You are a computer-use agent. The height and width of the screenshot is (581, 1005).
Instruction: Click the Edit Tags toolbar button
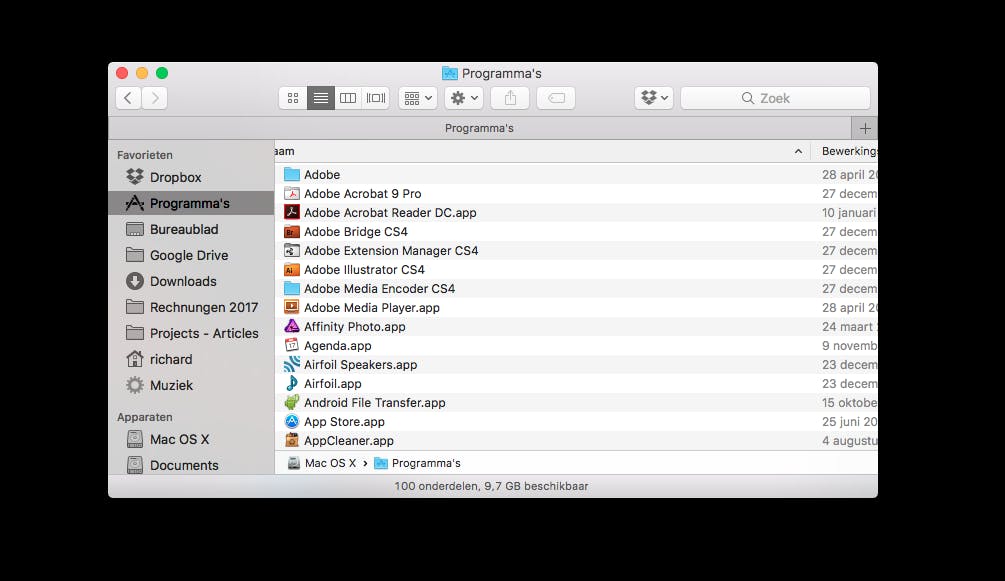click(556, 98)
